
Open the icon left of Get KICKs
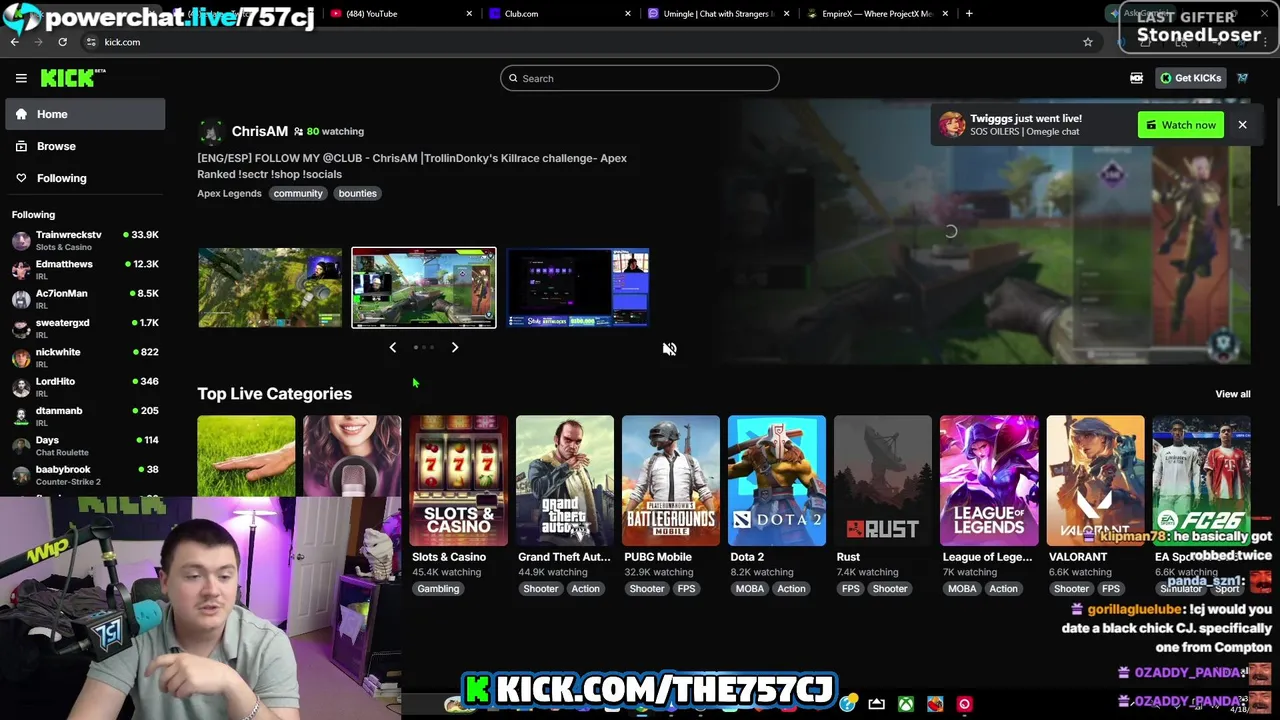tap(1137, 78)
